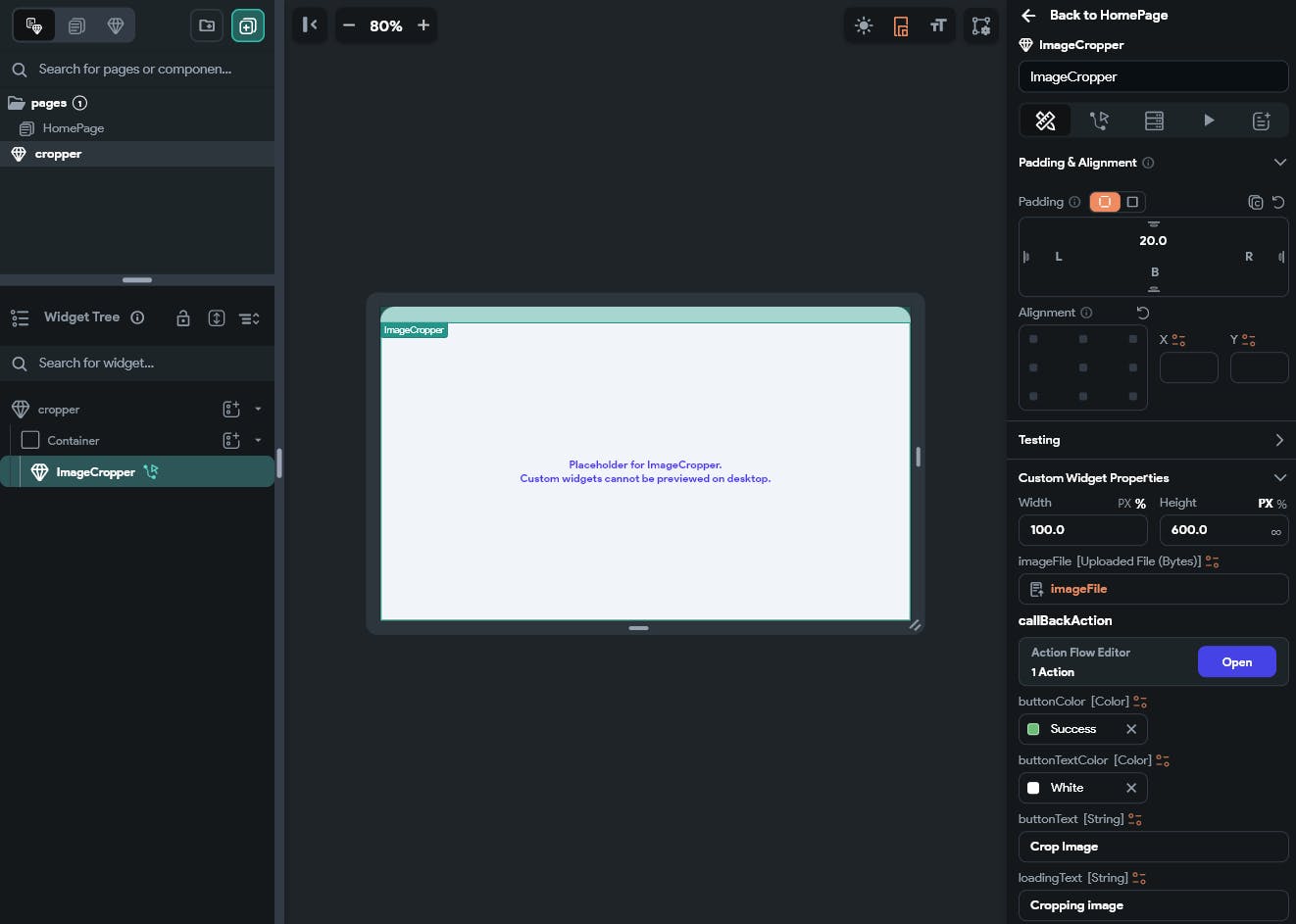This screenshot has width=1296, height=924.
Task: Open HomePage in the pages list
Action: pos(73,128)
